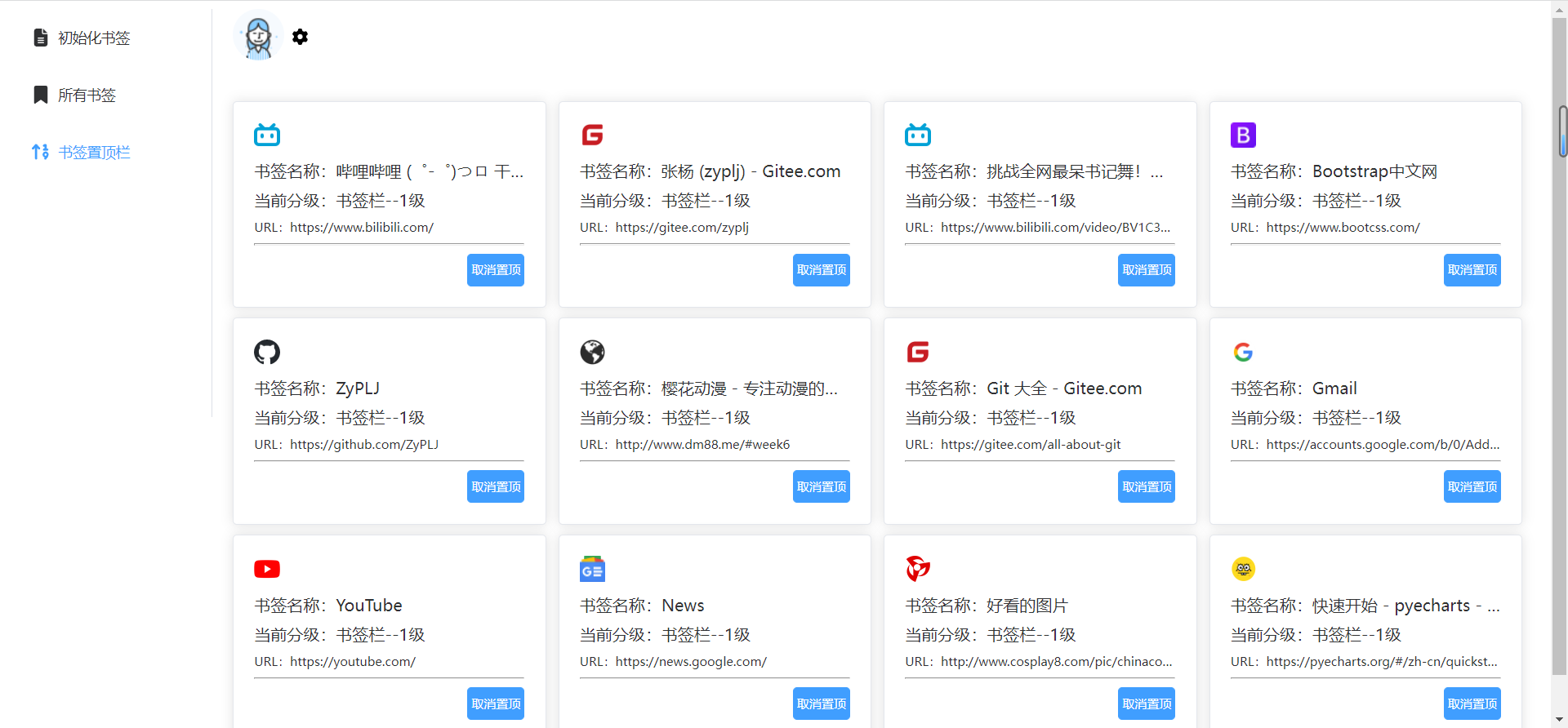Click the URL https://www.bilibili.com/
The width and height of the screenshot is (1568, 728).
(362, 228)
